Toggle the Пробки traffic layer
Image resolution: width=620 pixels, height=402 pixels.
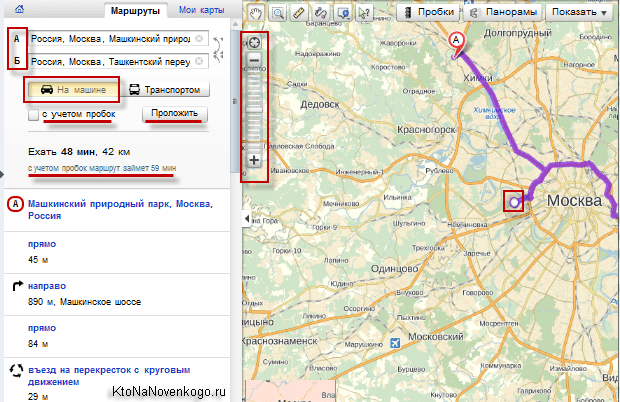[x=437, y=13]
